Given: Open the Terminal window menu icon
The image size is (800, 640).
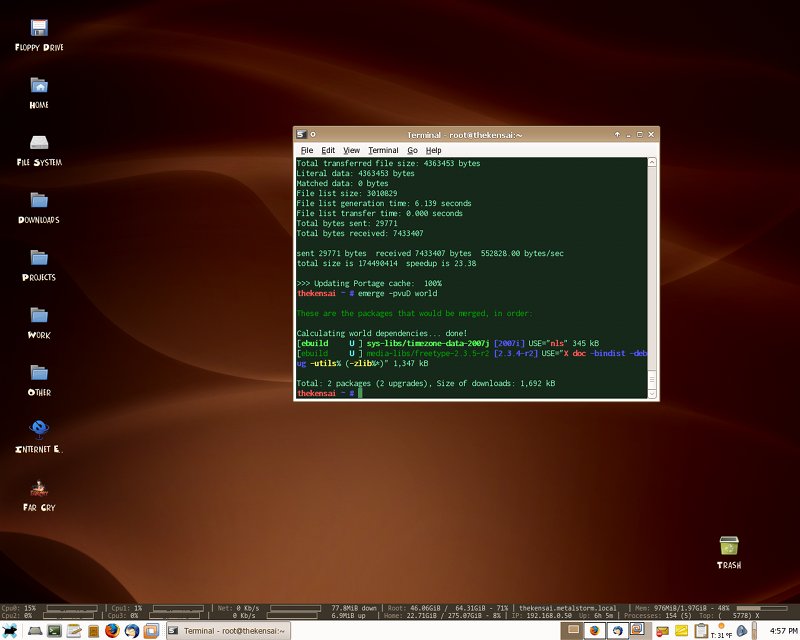Looking at the screenshot, I should point(302,134).
